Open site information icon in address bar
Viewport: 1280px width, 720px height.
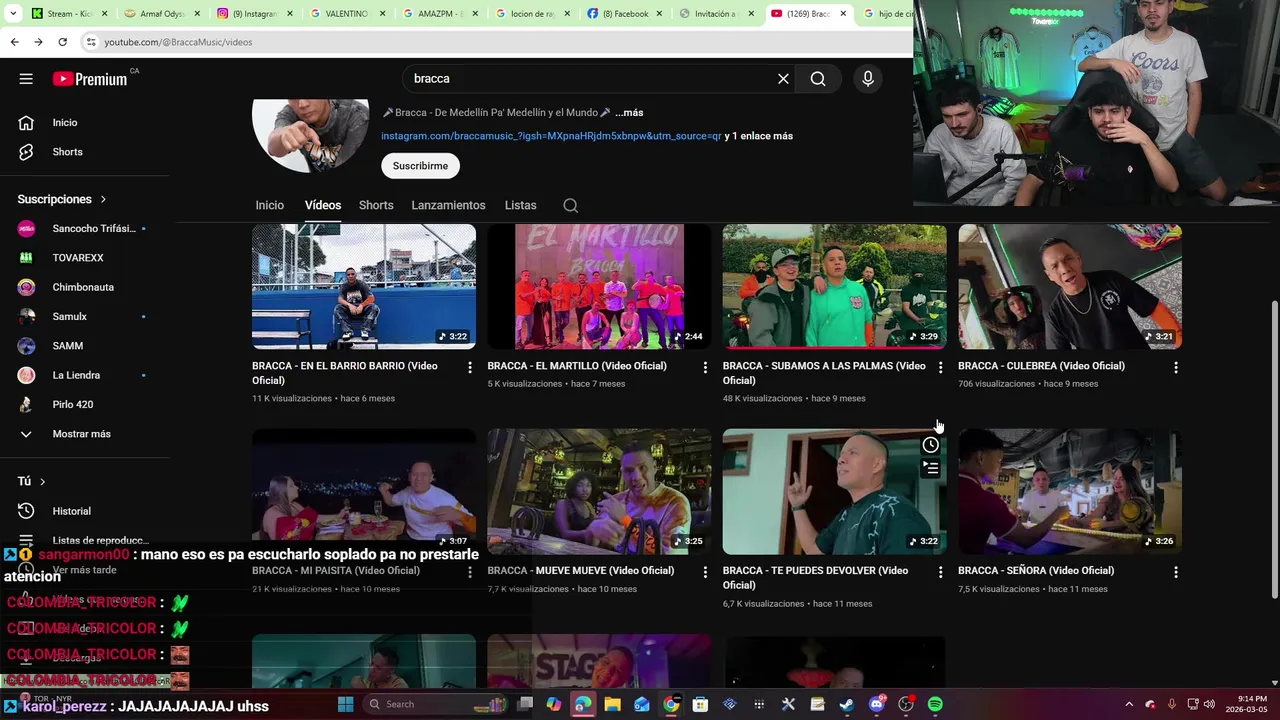tap(91, 42)
